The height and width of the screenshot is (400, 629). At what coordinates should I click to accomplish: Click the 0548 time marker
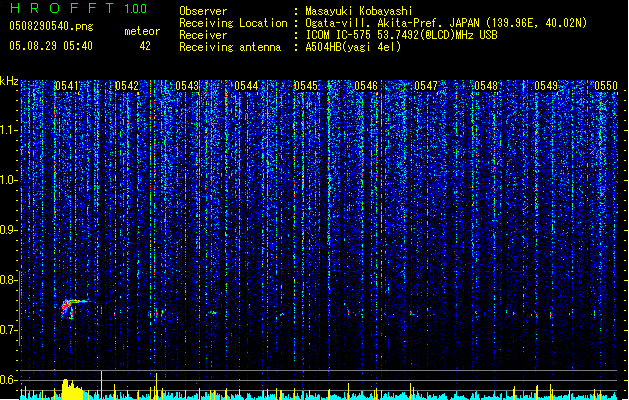click(486, 86)
